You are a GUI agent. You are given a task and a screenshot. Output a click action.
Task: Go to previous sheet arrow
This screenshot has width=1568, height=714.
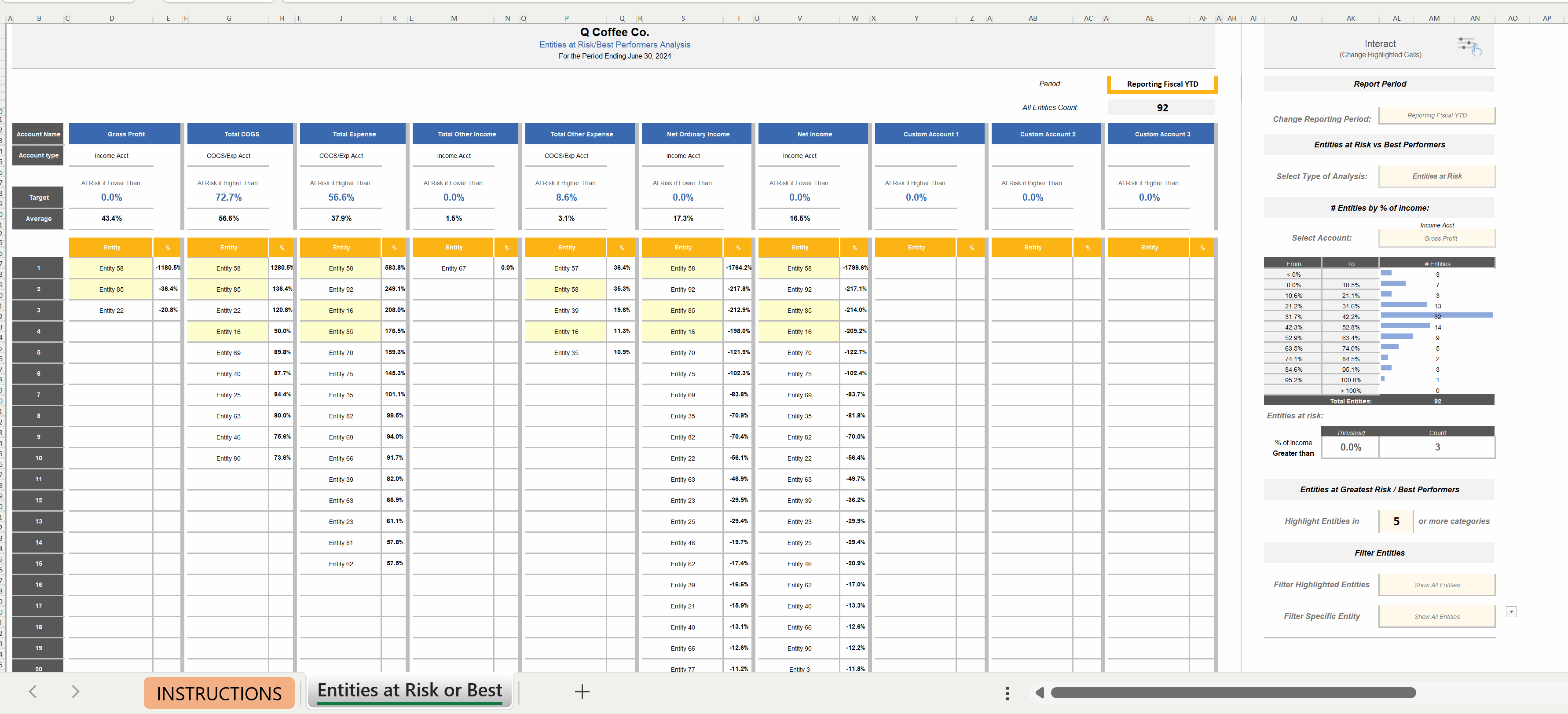(x=33, y=692)
